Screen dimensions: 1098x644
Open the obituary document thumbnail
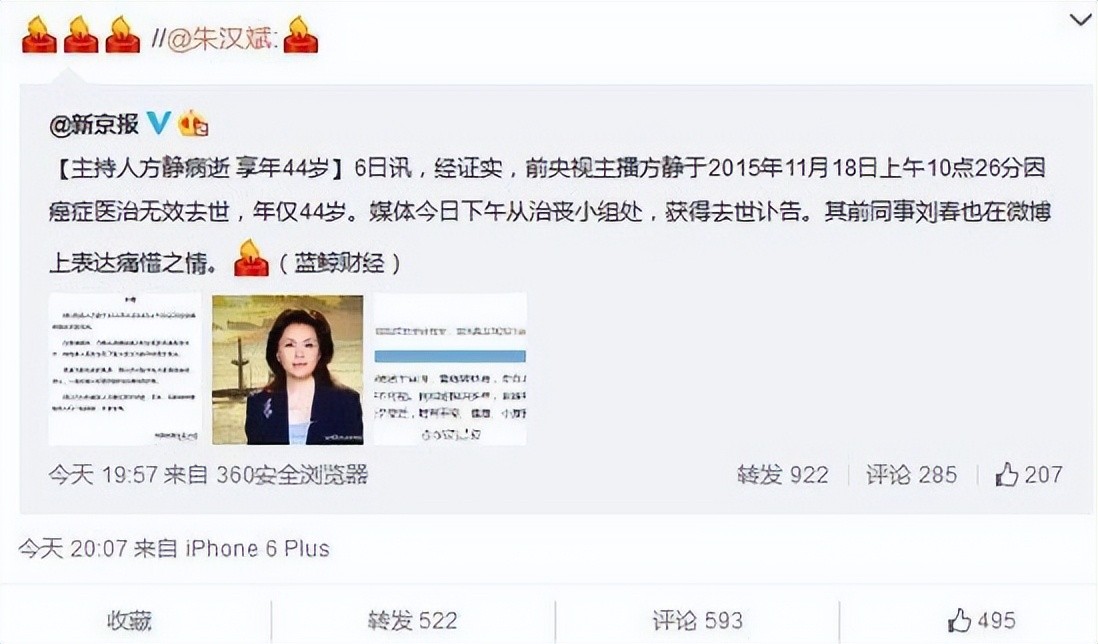point(125,369)
